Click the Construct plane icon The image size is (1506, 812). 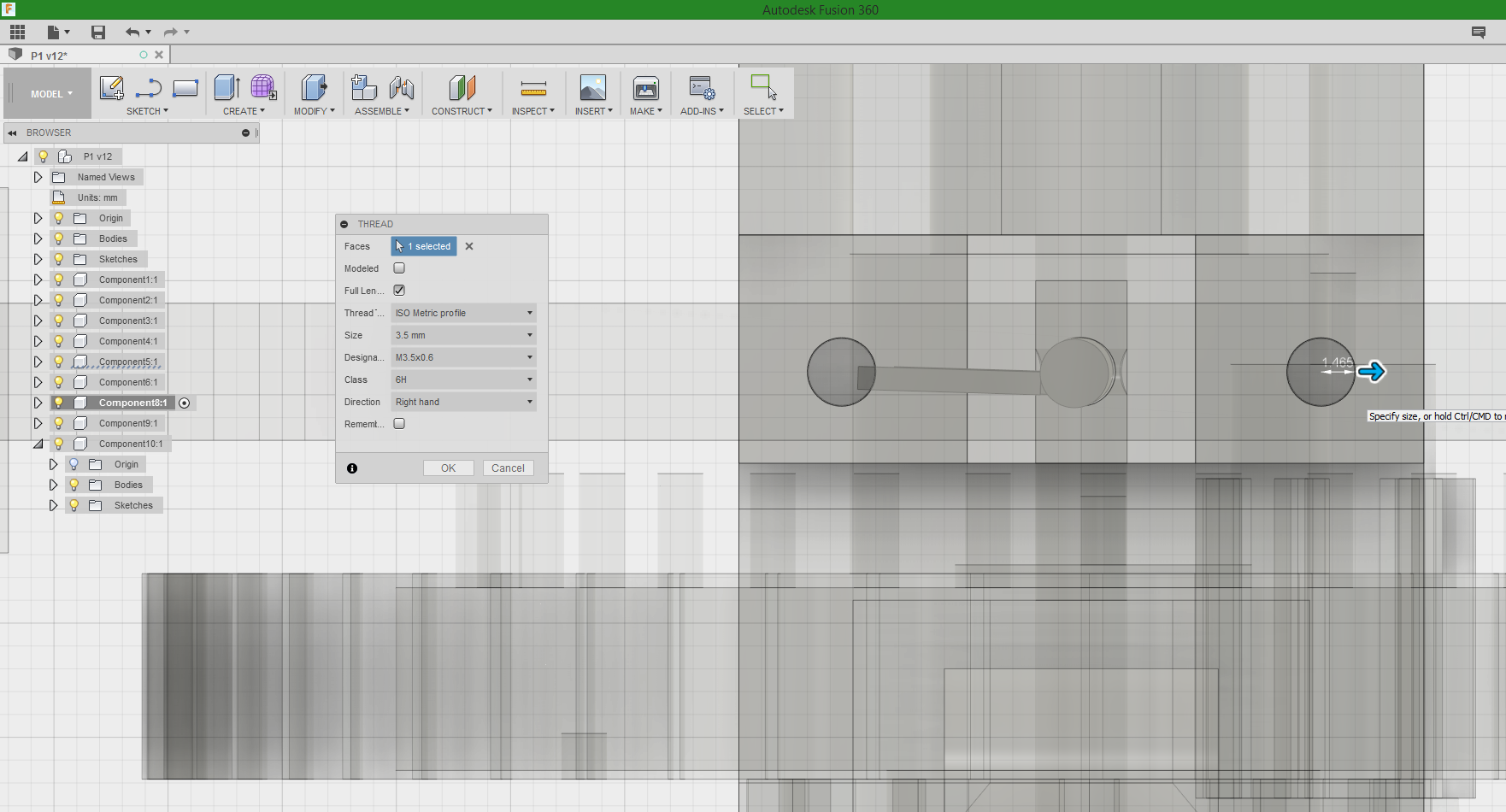click(462, 87)
